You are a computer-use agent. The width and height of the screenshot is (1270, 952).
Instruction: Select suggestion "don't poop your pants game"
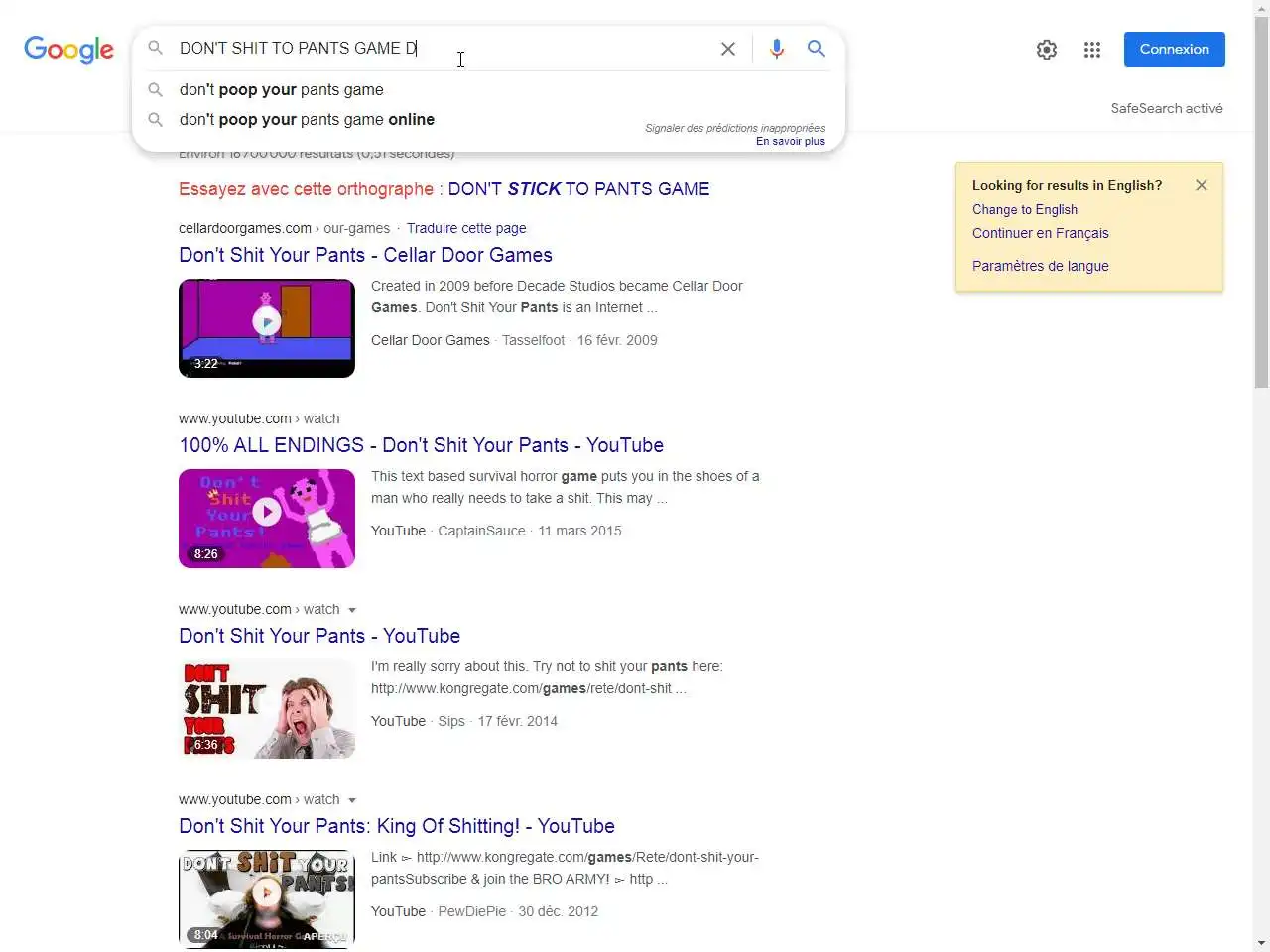point(281,89)
